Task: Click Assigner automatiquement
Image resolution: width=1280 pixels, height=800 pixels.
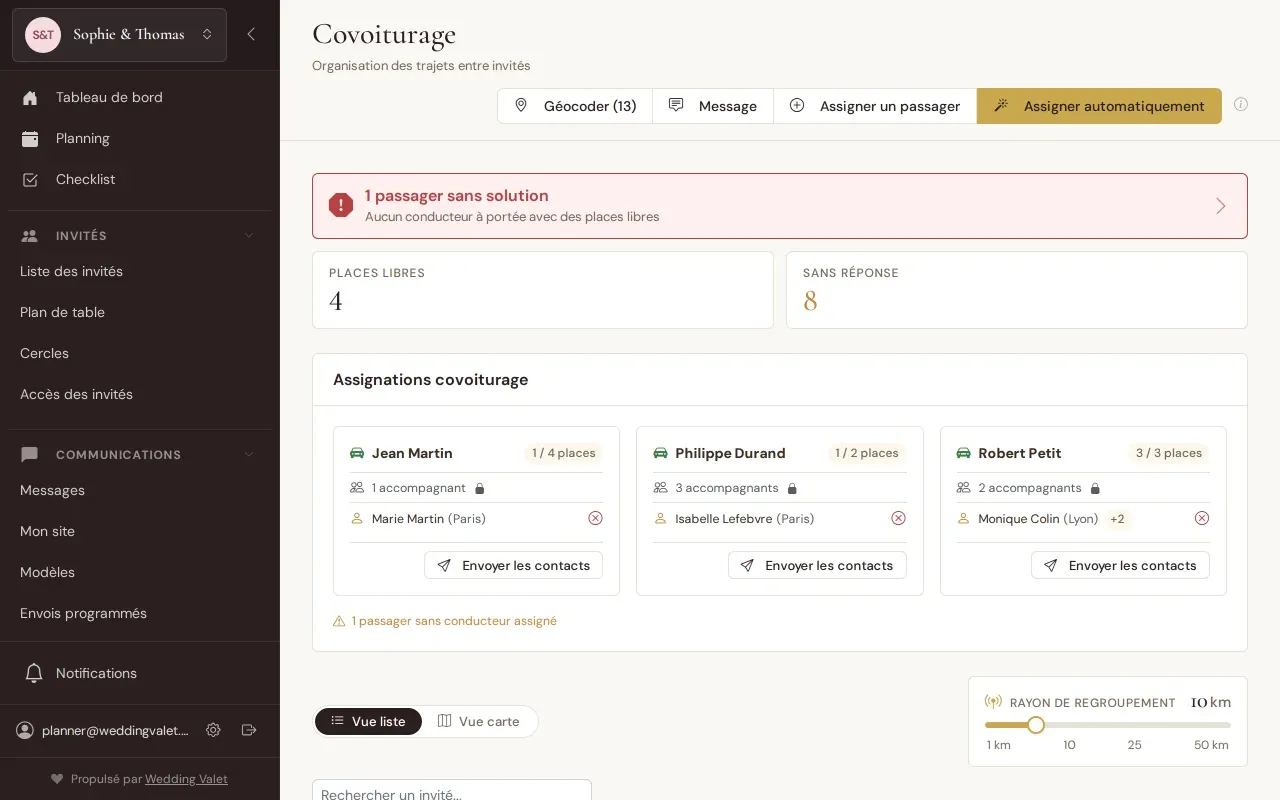Action: tap(1099, 106)
